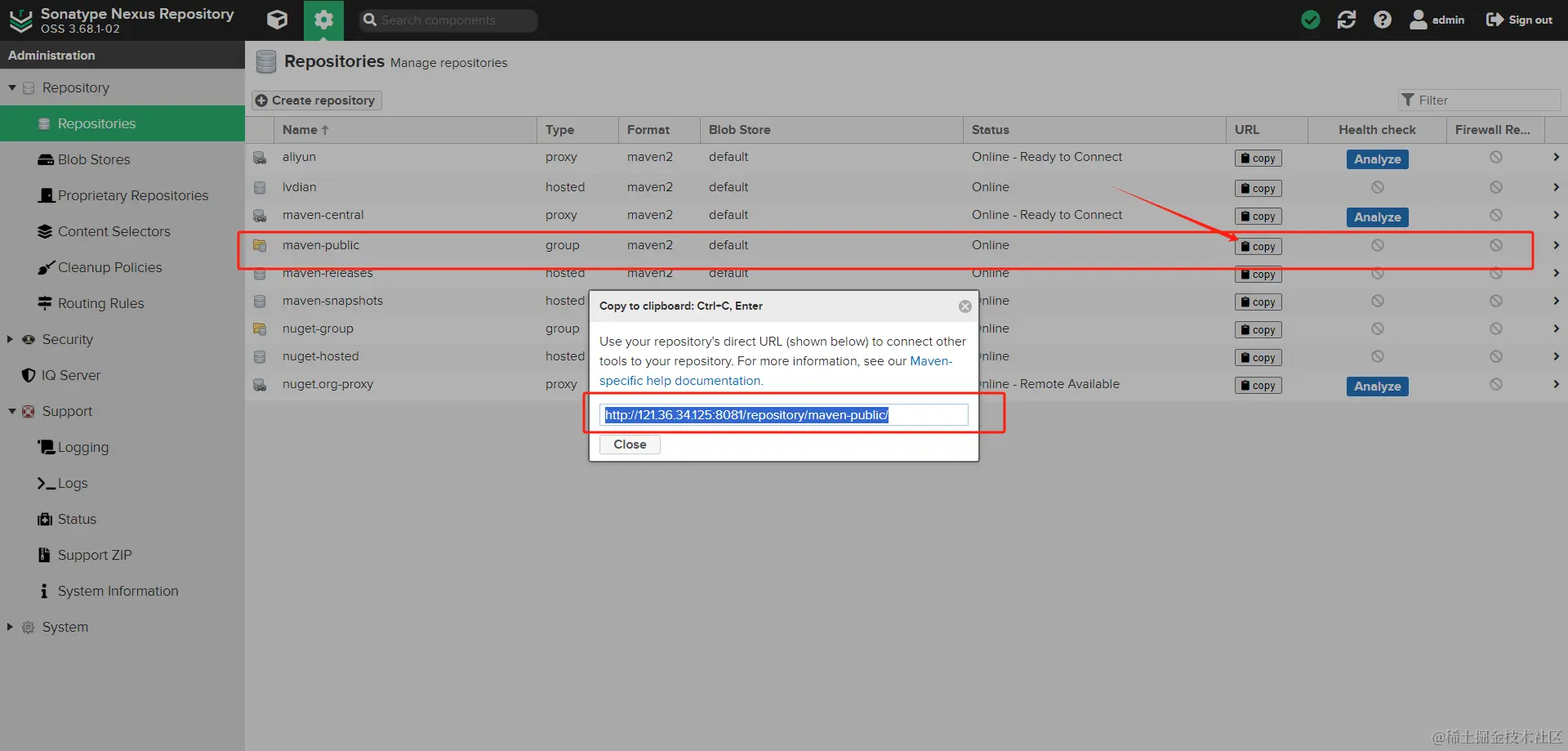Sort repositories by the Blob Store column
Viewport: 1568px width, 751px height.
[x=831, y=130]
